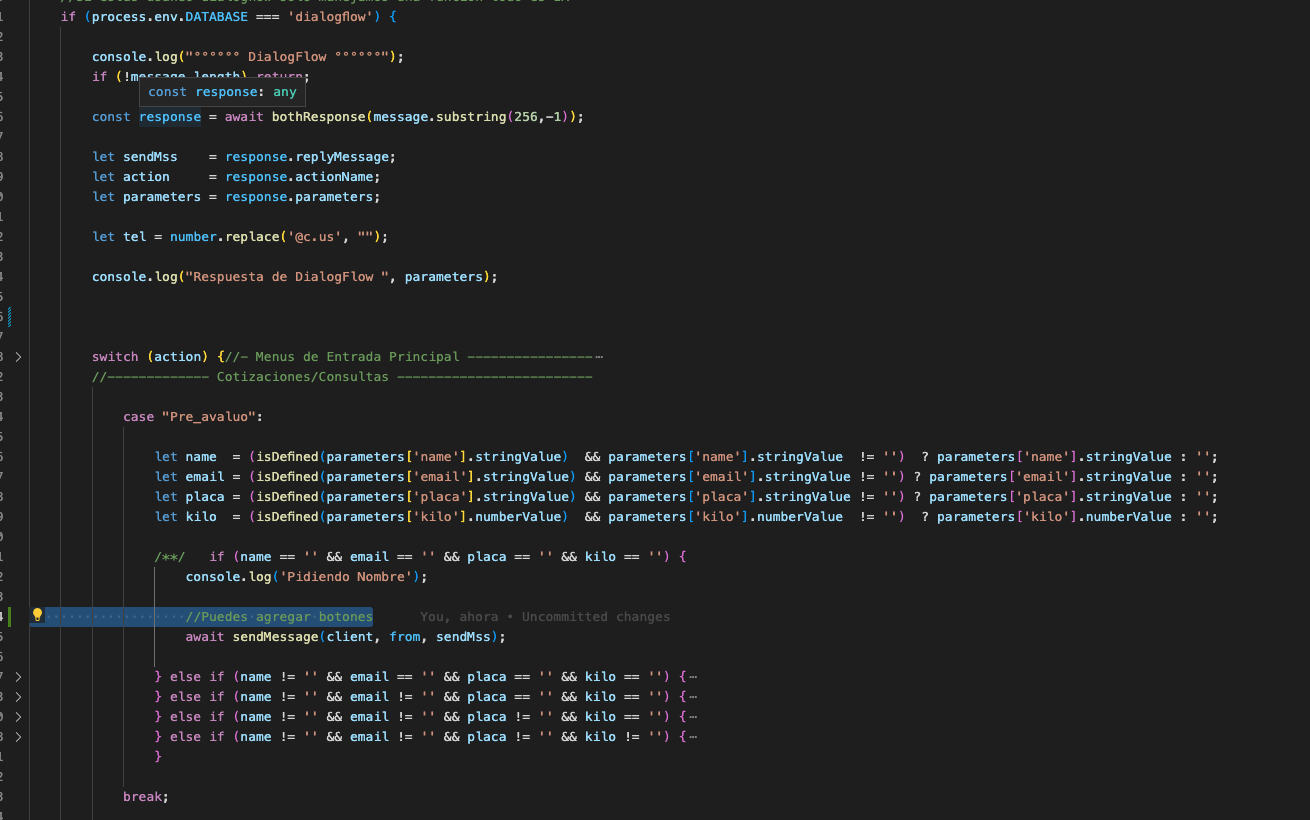Click the '//Puedes agregar botones' comment

(279, 617)
